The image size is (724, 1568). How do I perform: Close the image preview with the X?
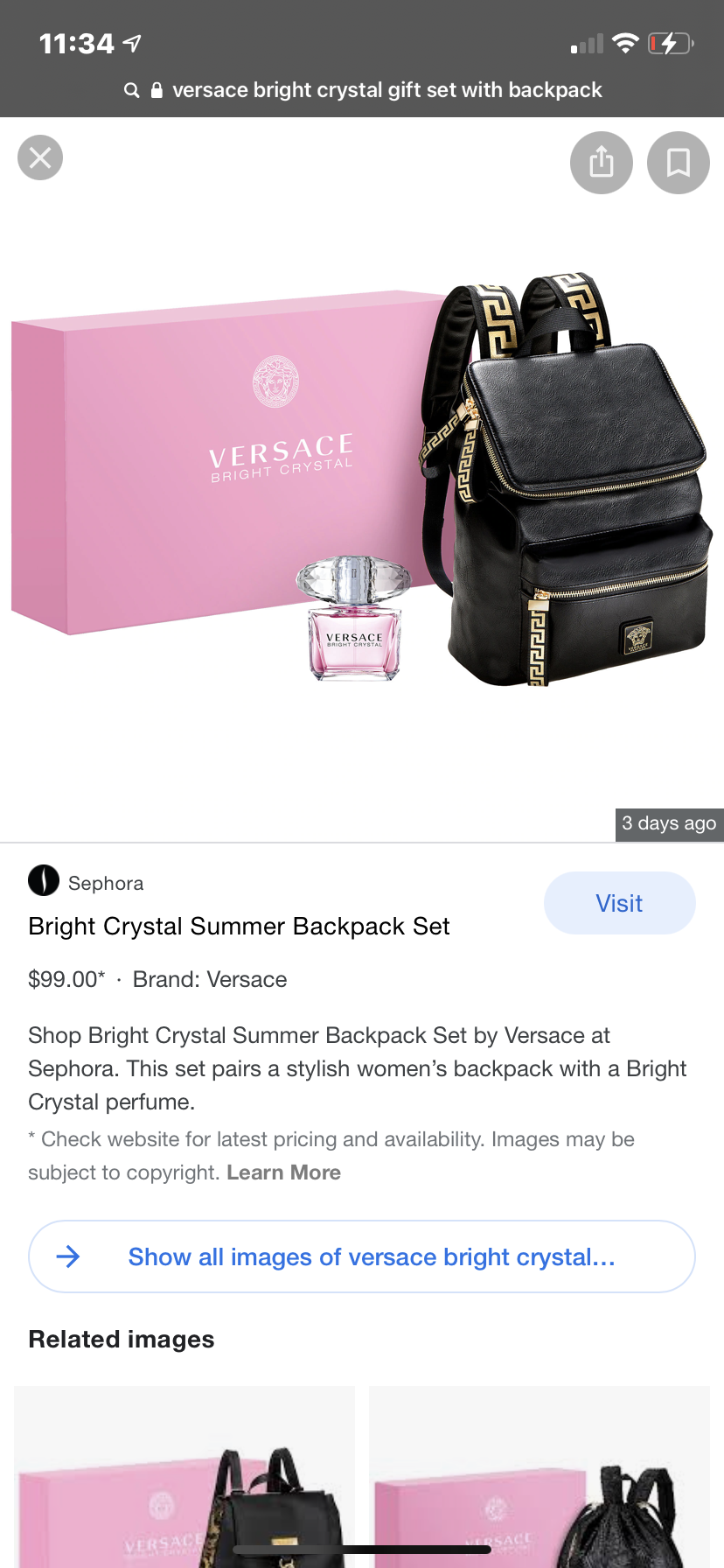coord(40,157)
